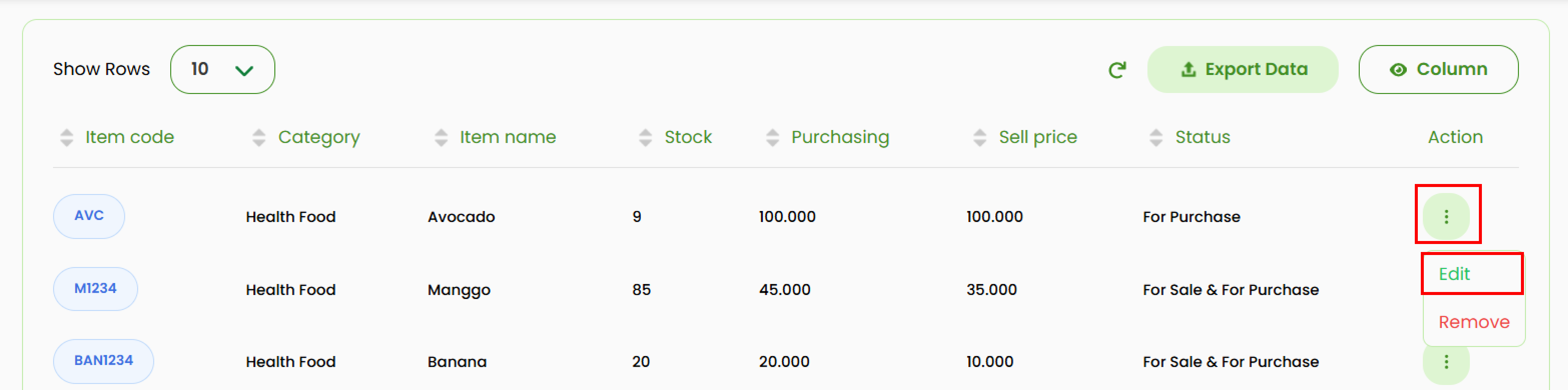Sort table by Status column
The width and height of the screenshot is (1568, 390).
tap(1156, 137)
